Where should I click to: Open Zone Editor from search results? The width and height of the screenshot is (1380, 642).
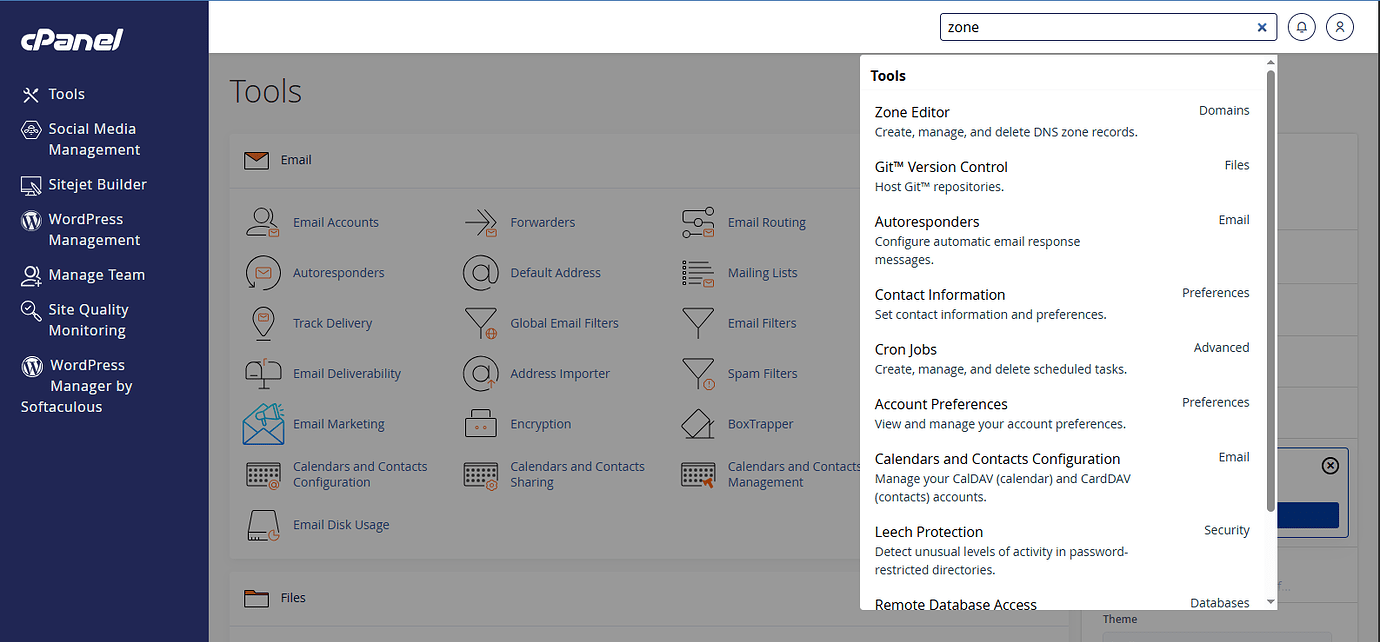click(911, 112)
